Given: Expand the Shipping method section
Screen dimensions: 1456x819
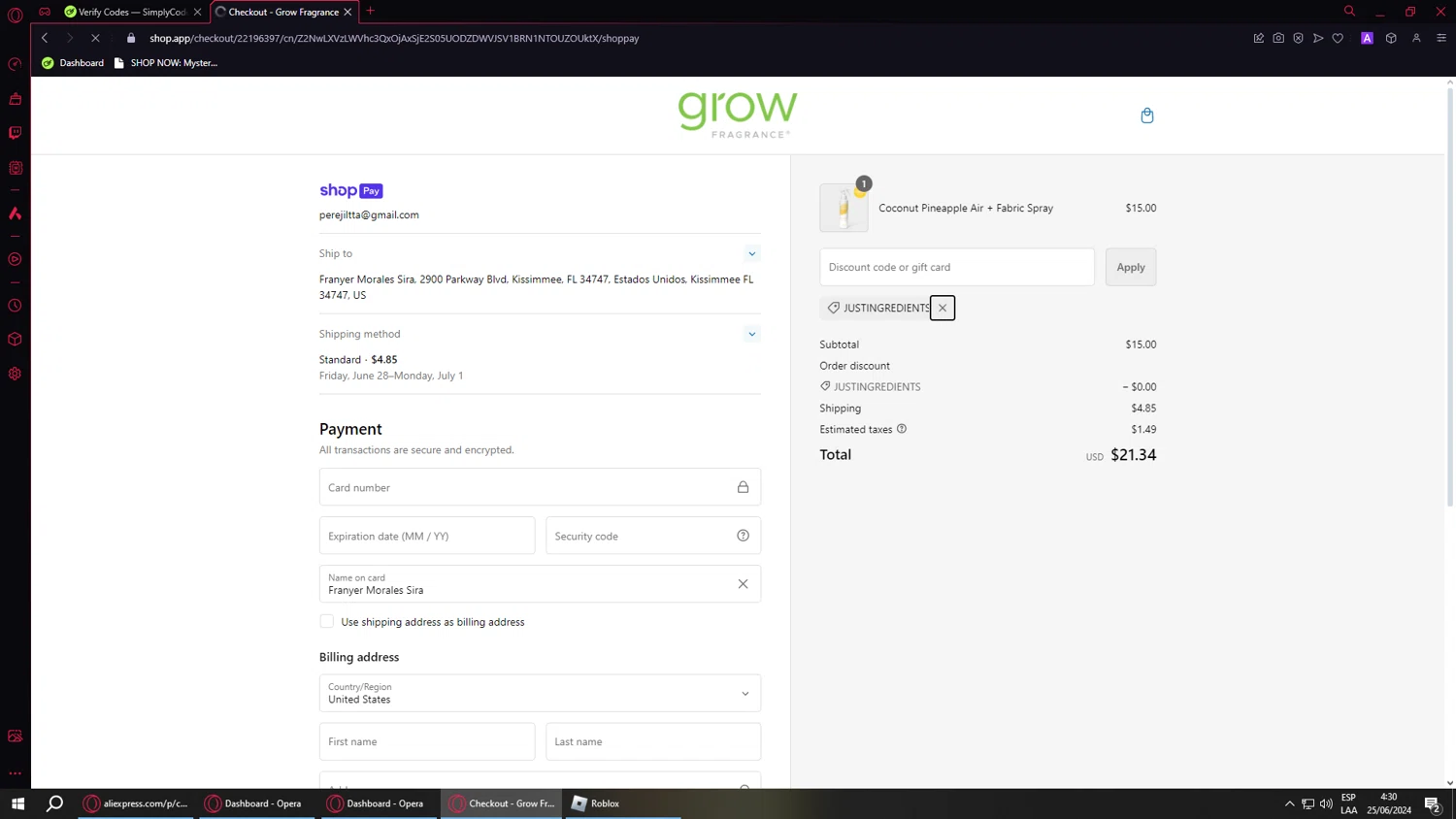Looking at the screenshot, I should pos(751,334).
